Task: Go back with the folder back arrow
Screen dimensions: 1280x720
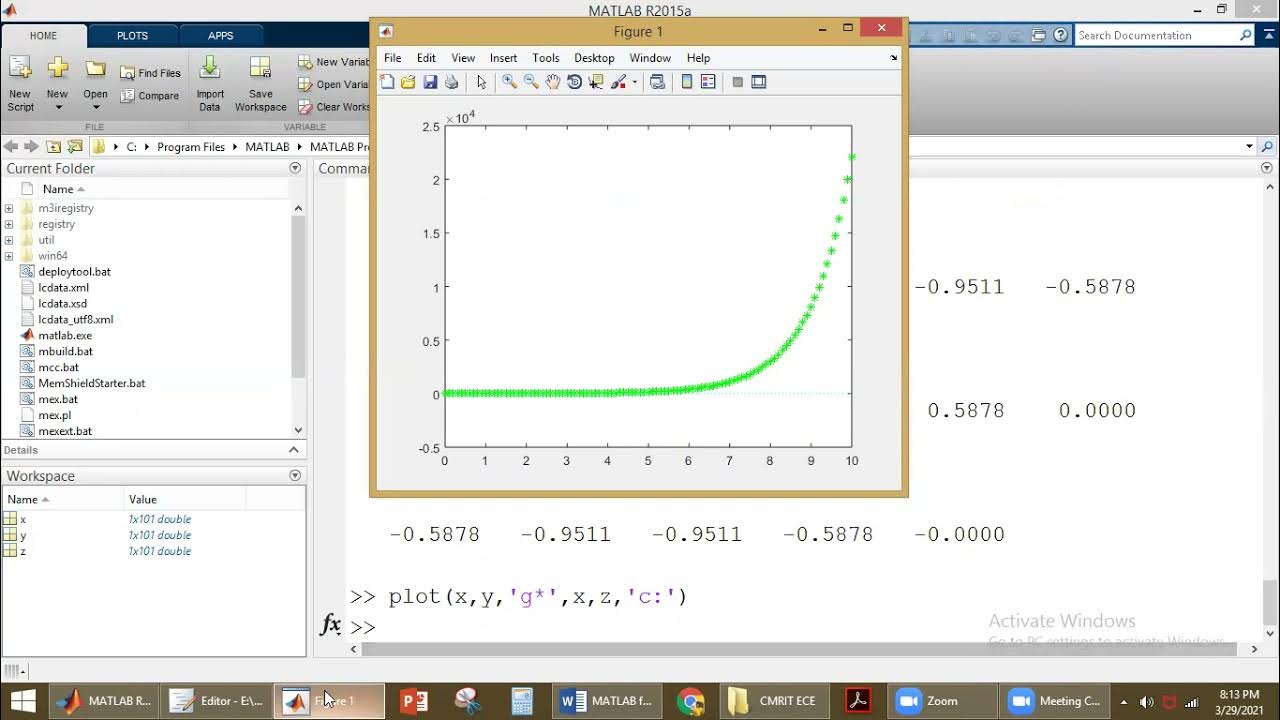Action: 11,146
